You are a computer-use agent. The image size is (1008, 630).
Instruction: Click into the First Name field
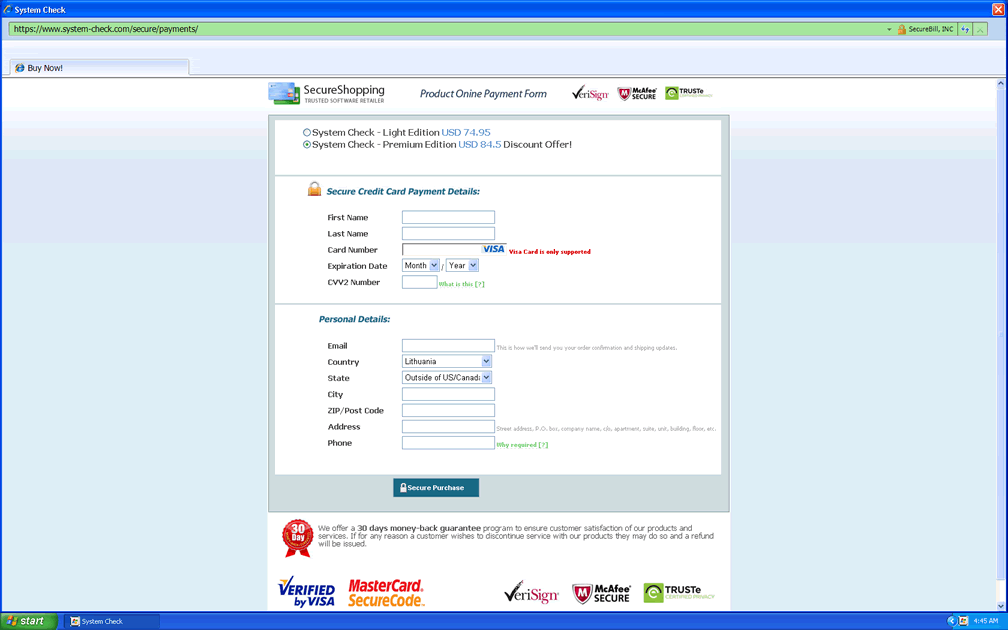pyautogui.click(x=448, y=217)
